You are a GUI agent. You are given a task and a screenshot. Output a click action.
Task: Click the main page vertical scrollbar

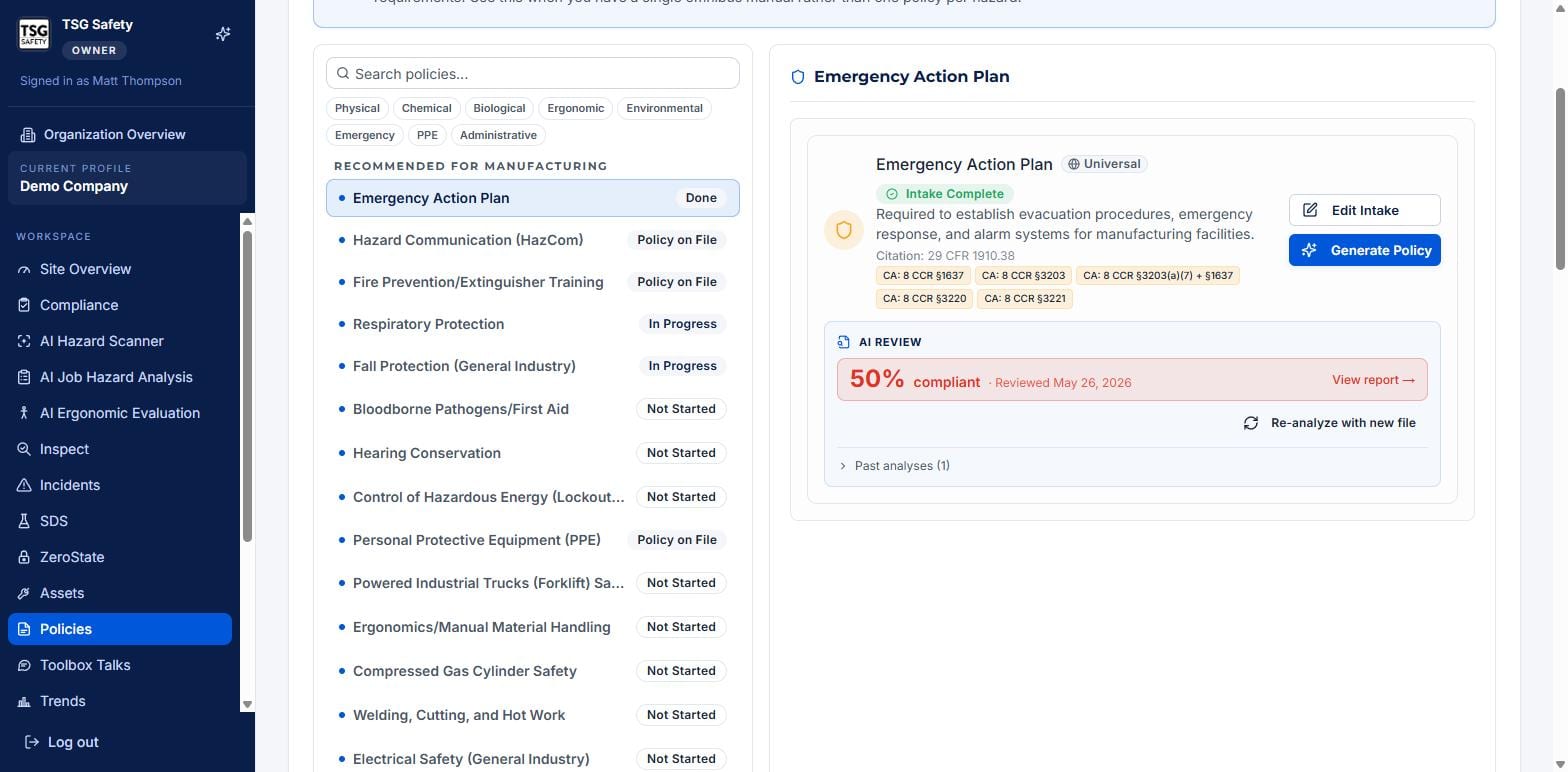tap(1560, 180)
